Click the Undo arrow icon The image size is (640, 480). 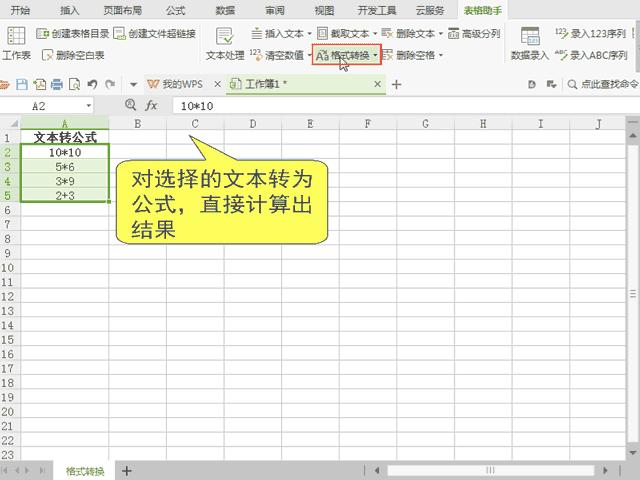click(x=92, y=84)
